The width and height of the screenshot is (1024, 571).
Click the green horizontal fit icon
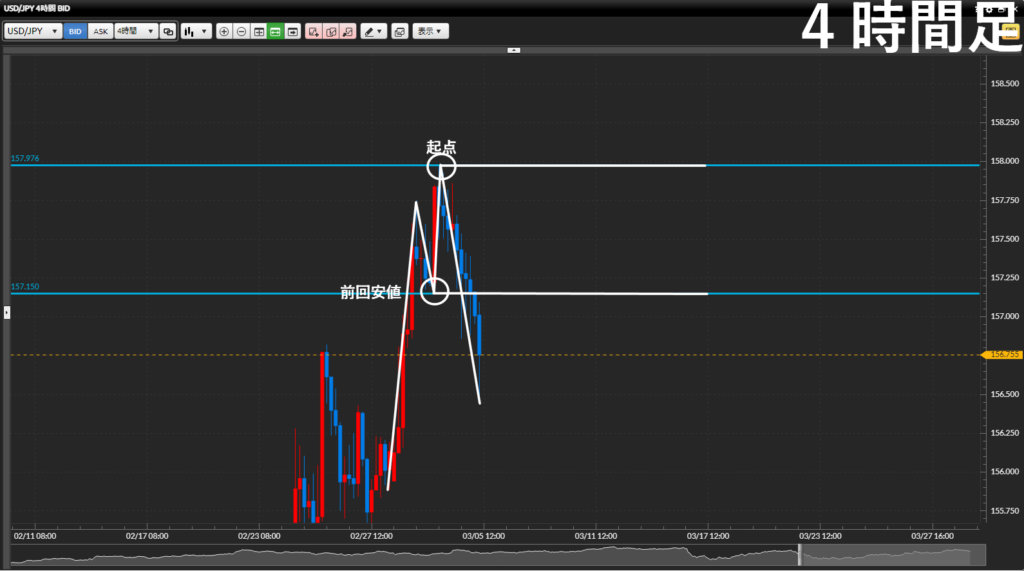275,31
